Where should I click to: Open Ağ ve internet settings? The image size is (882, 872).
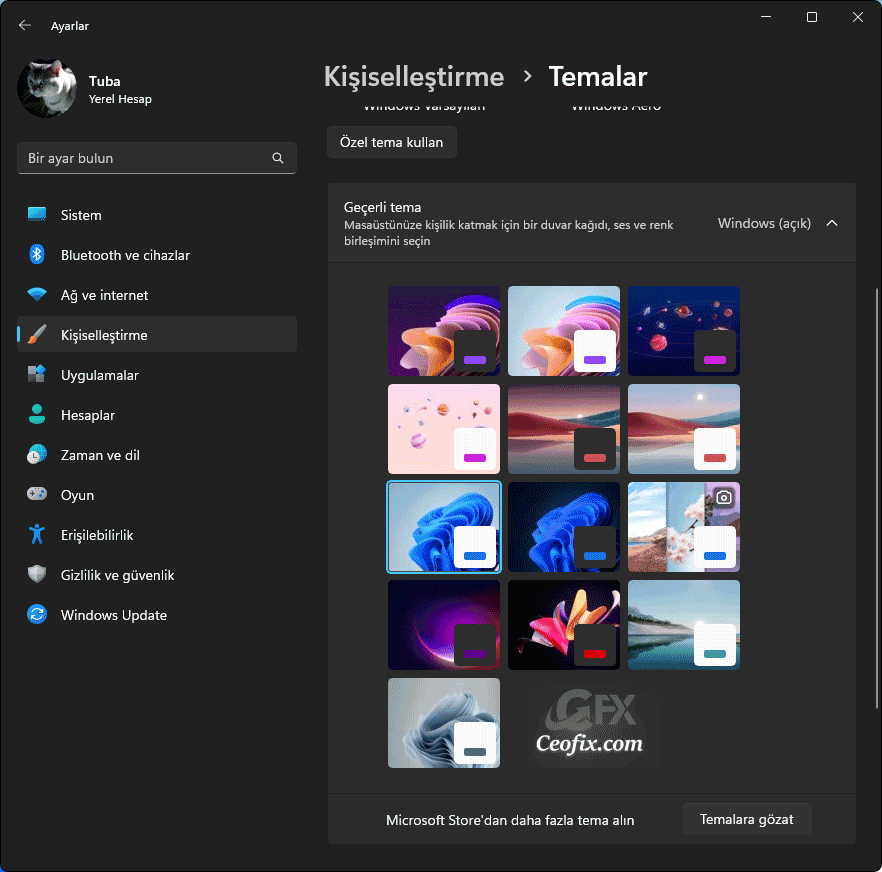click(x=157, y=295)
